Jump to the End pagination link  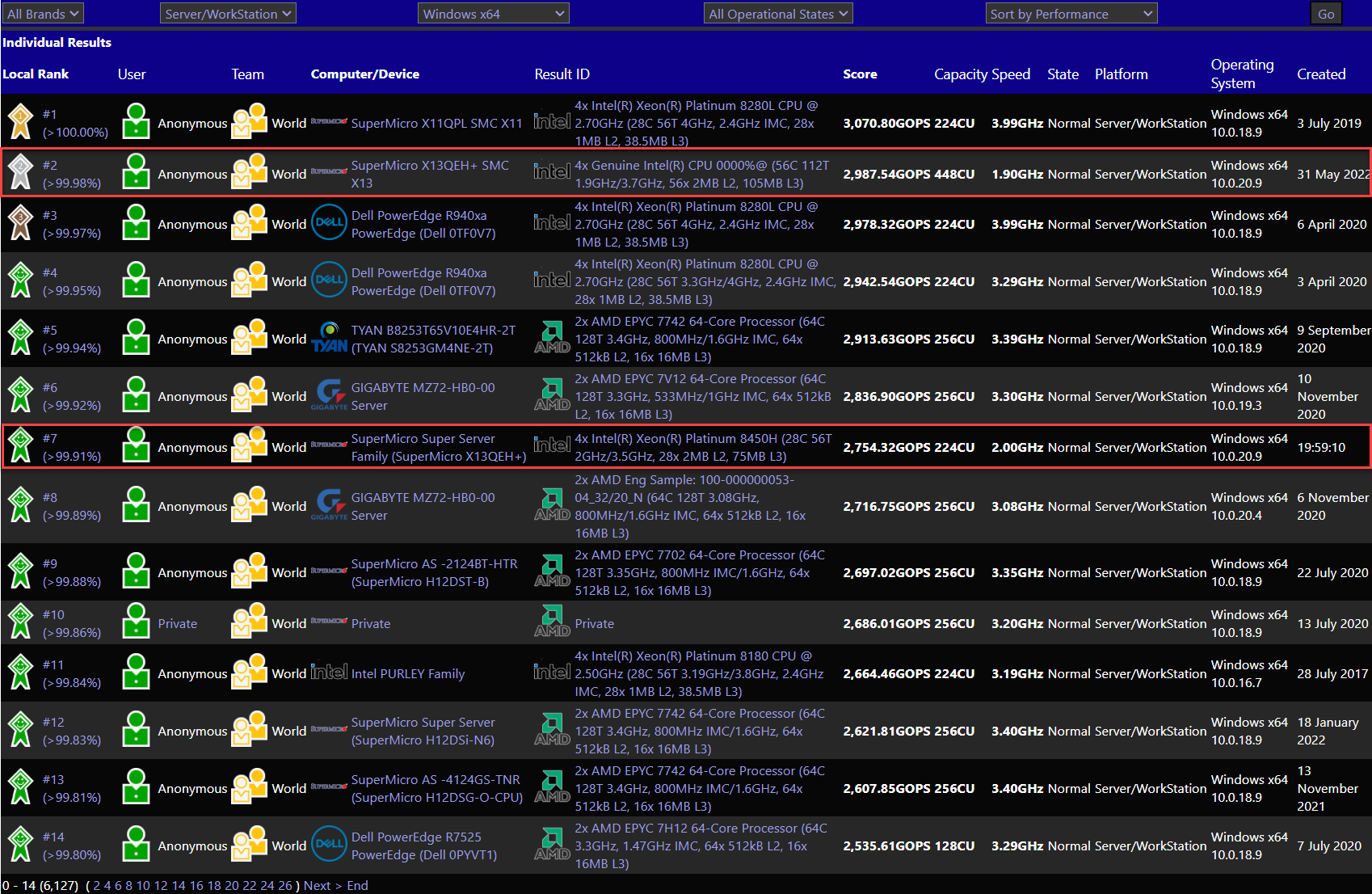pyautogui.click(x=357, y=885)
